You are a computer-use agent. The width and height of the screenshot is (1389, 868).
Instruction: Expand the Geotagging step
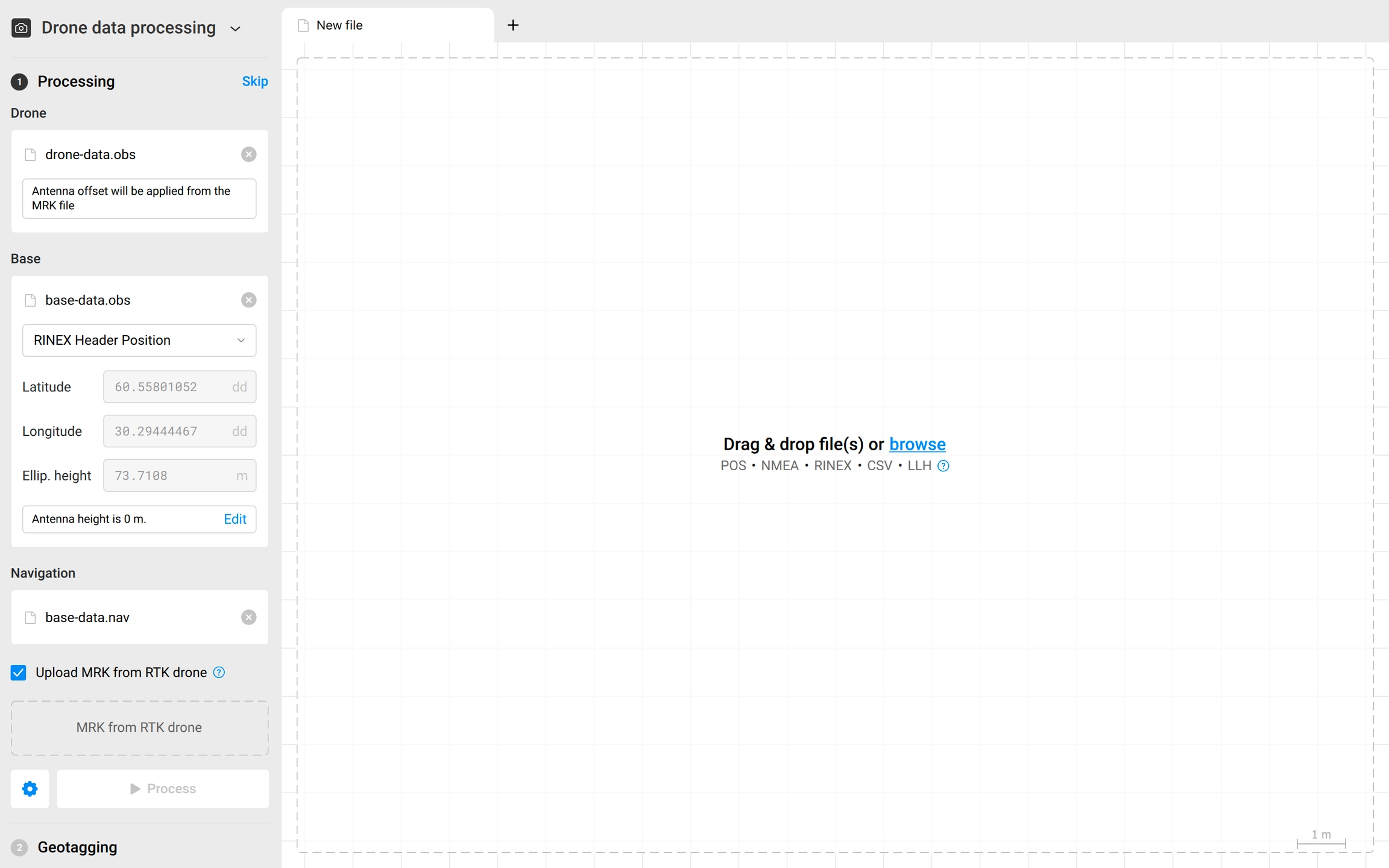[x=77, y=847]
